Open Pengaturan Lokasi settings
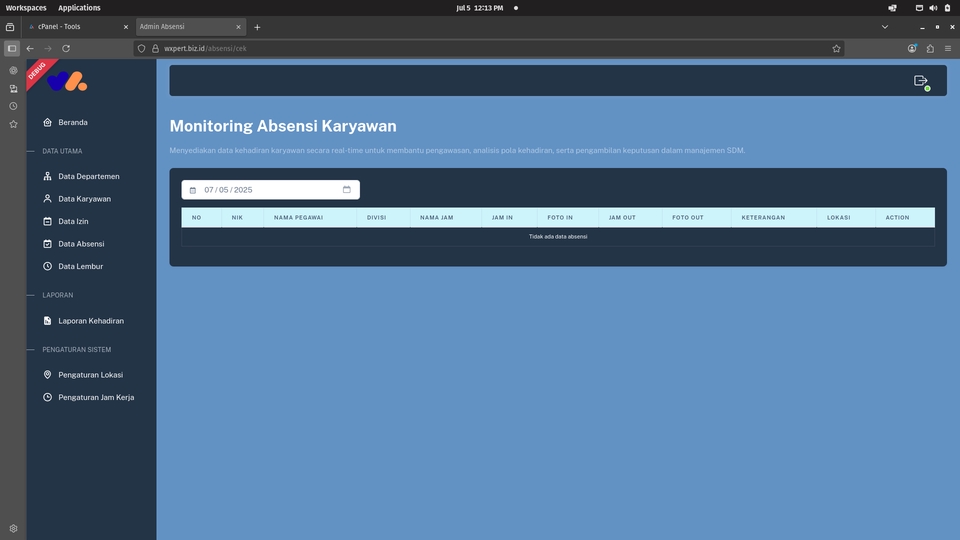 tap(91, 375)
